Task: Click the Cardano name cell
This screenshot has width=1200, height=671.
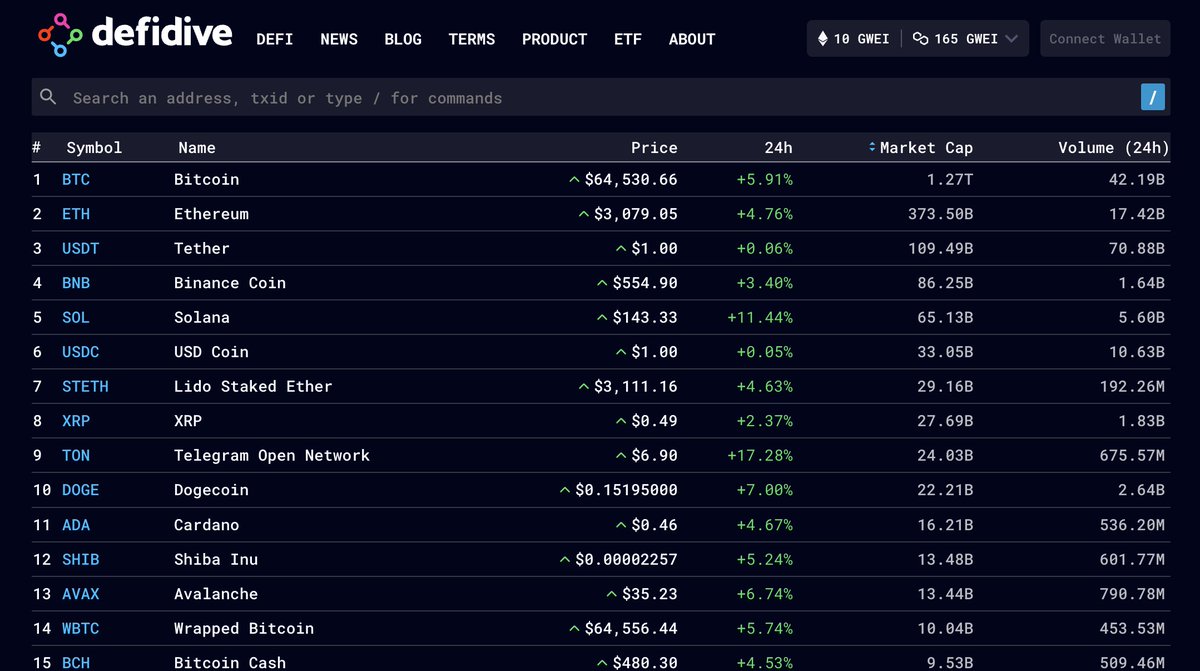Action: [207, 525]
